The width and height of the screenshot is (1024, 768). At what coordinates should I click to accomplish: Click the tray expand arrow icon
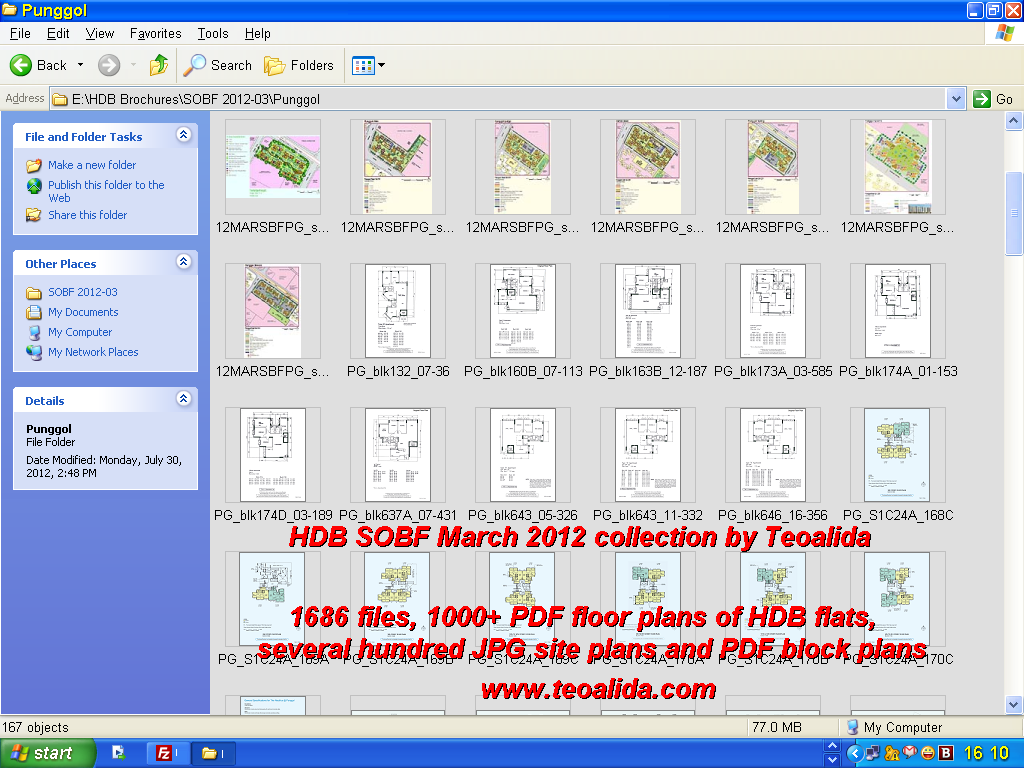(x=854, y=754)
